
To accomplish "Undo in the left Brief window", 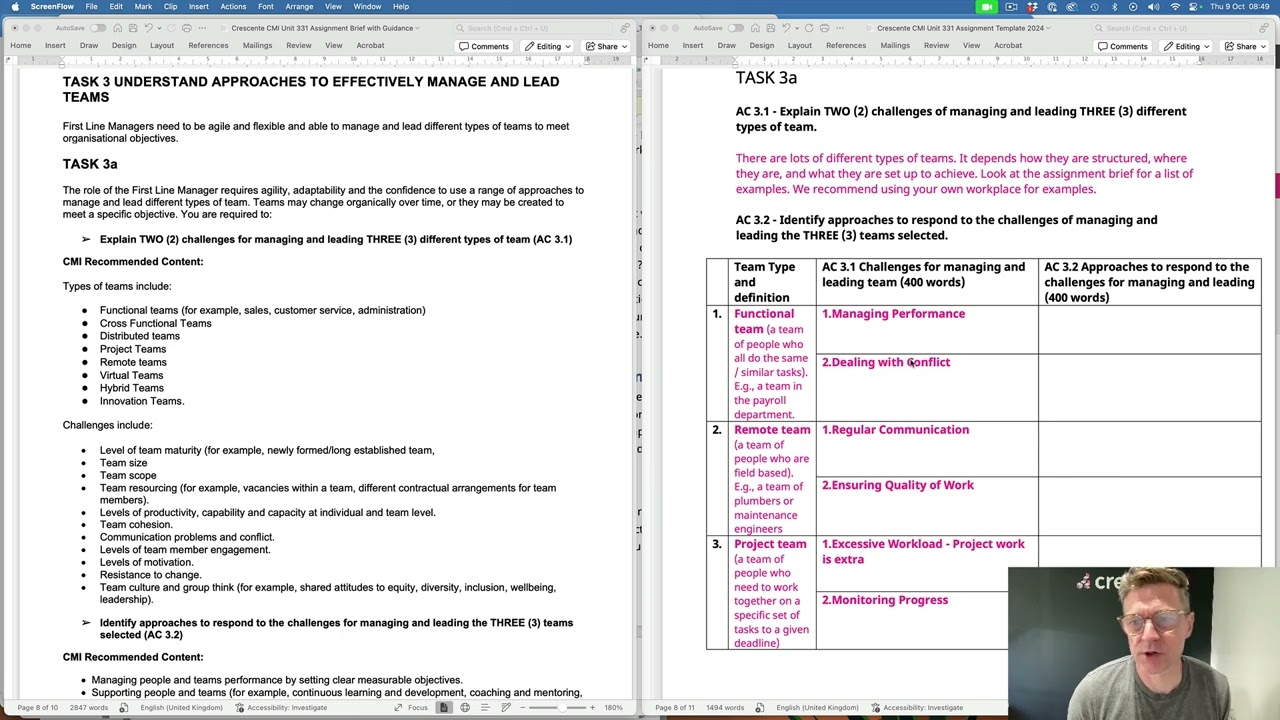I will [x=148, y=28].
